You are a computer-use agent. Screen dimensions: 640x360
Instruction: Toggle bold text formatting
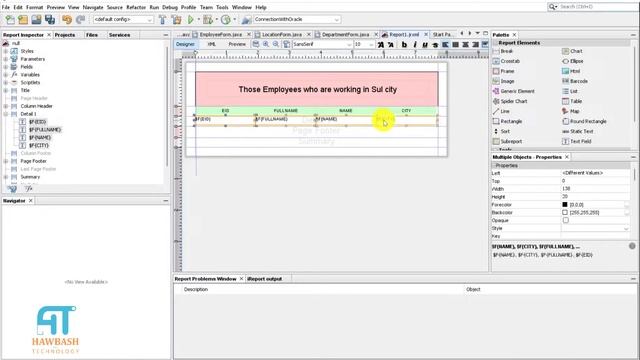coord(404,44)
